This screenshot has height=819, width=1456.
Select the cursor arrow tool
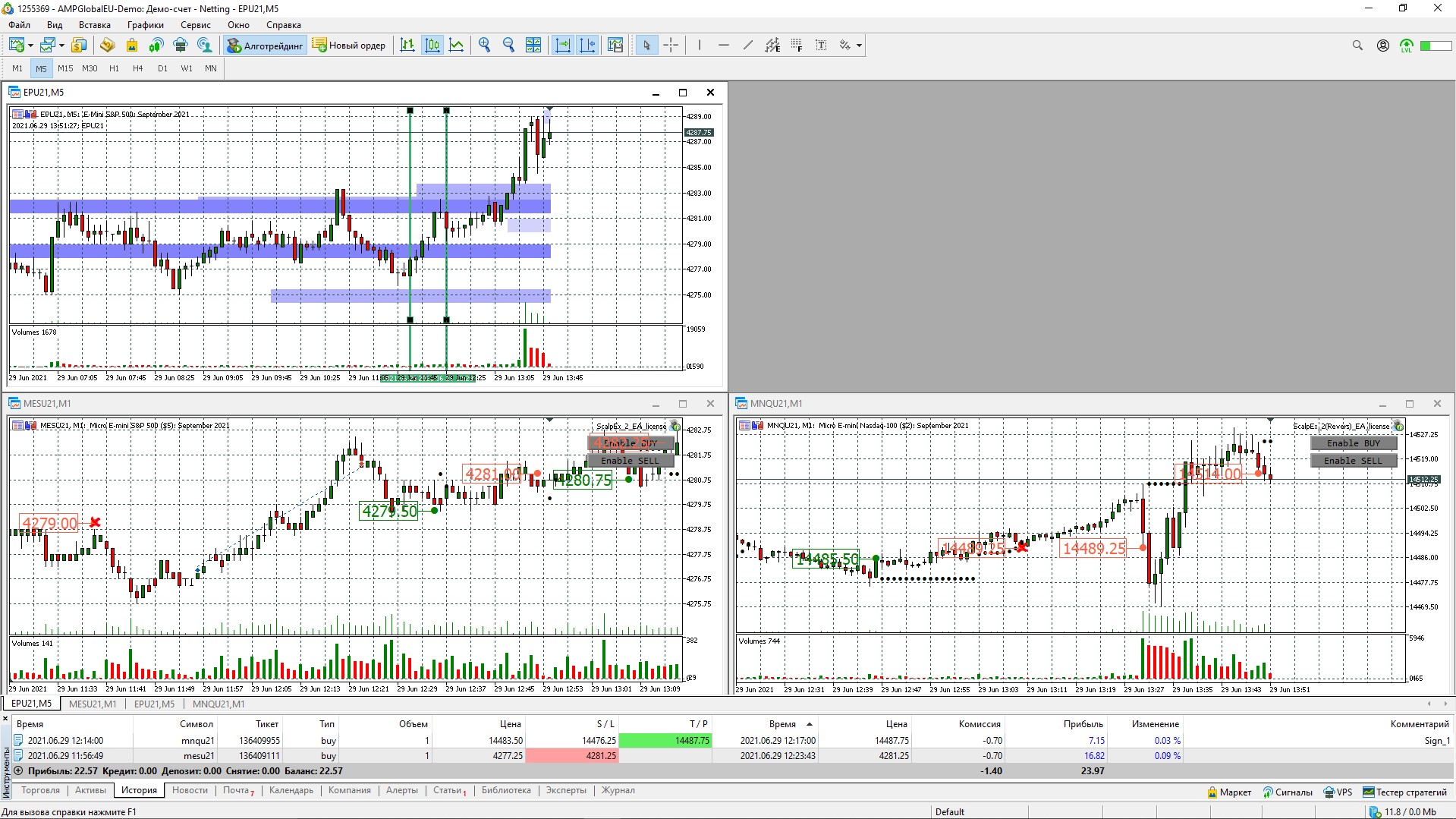646,46
